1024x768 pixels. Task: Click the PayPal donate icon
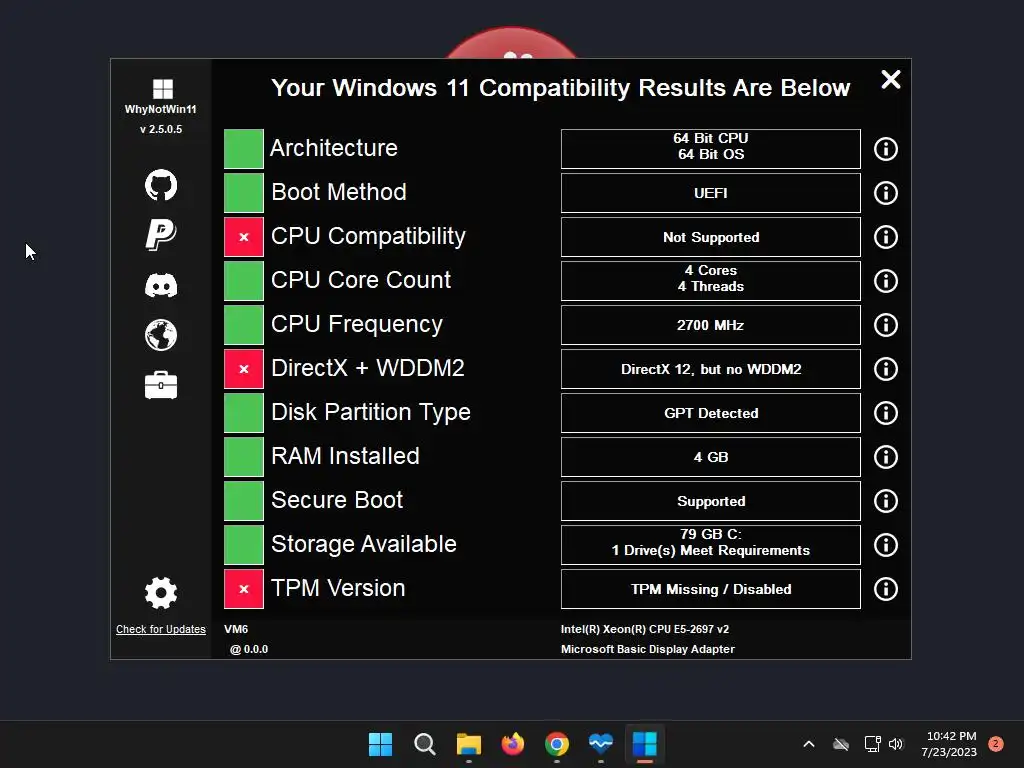161,234
